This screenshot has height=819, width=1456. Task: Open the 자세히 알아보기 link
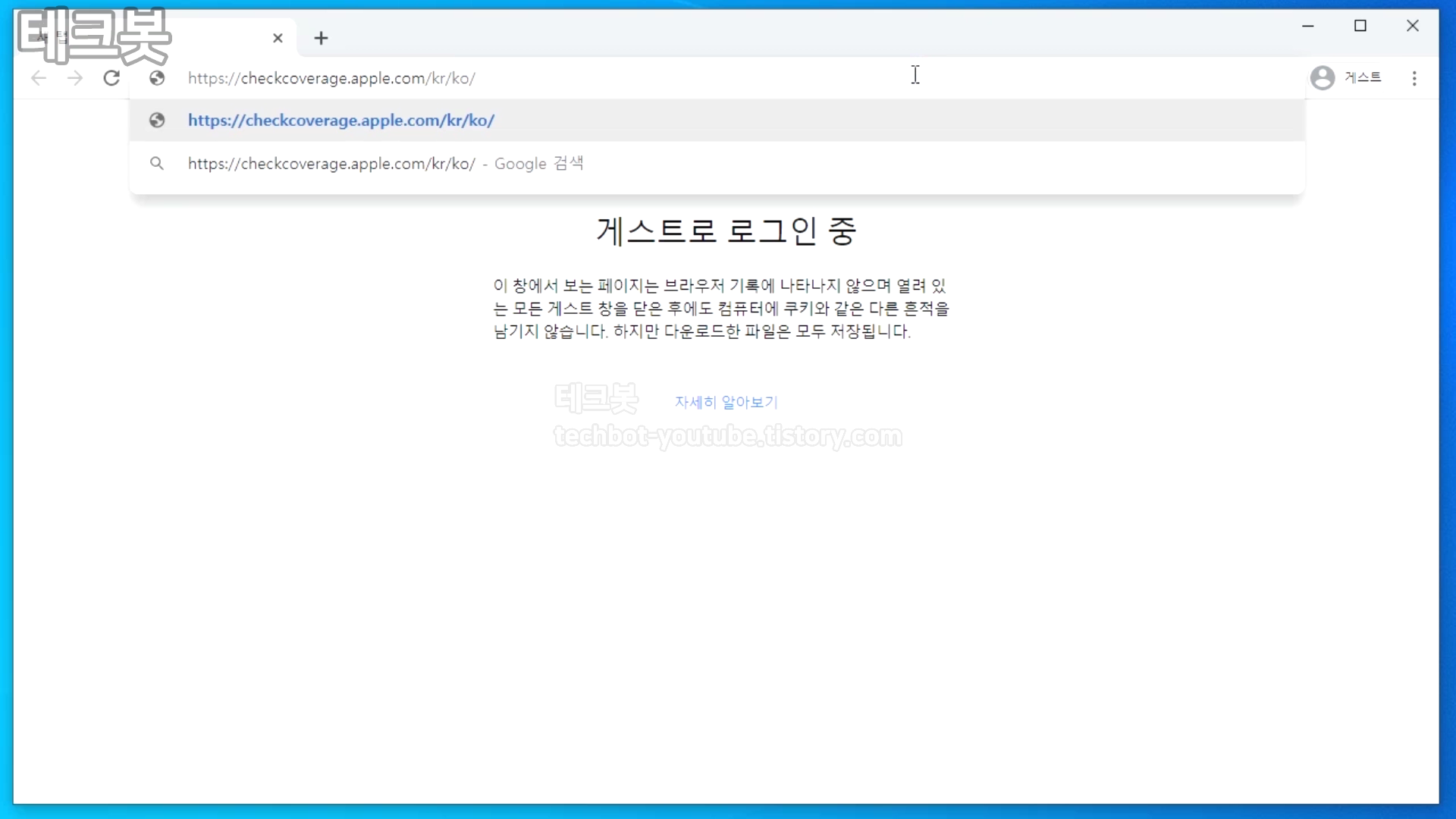pyautogui.click(x=726, y=402)
